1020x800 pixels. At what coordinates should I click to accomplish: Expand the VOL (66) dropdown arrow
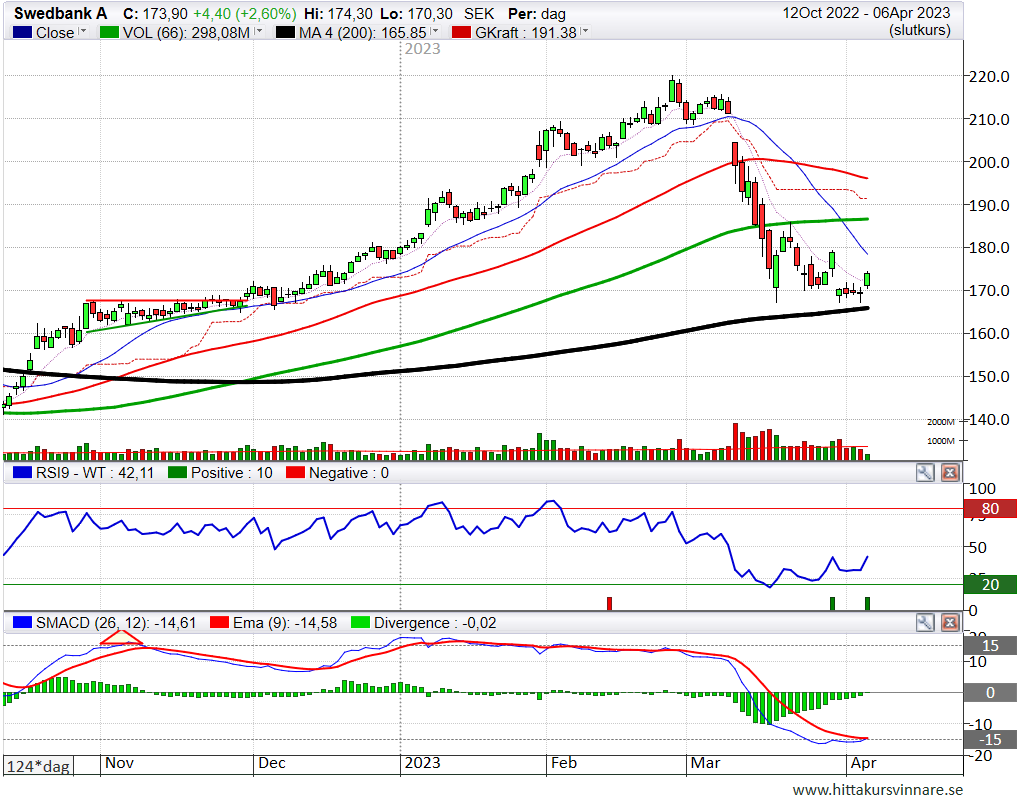tap(259, 31)
